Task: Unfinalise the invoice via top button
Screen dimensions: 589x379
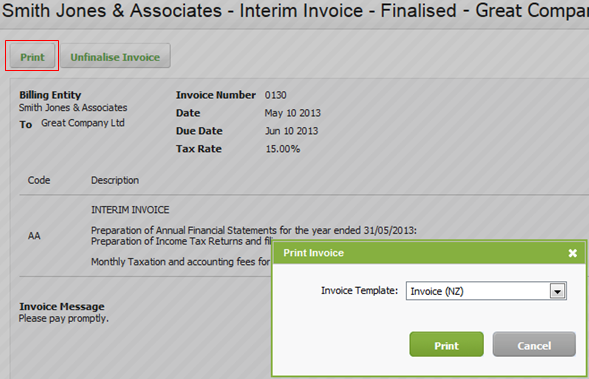Action: point(115,56)
